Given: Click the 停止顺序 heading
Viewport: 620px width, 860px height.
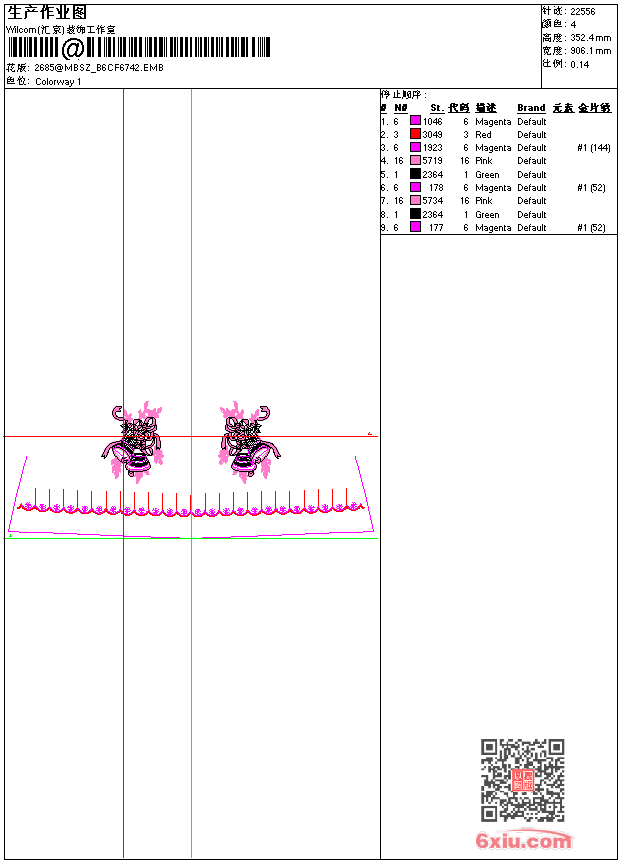Looking at the screenshot, I should [x=403, y=95].
